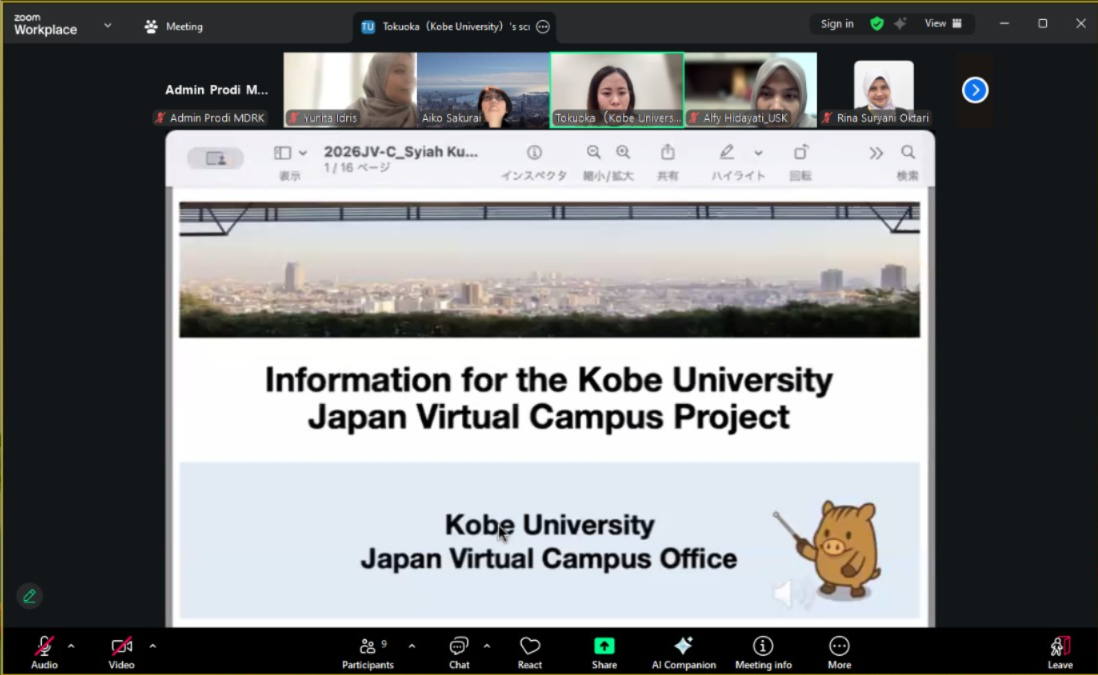Click the rotate page icon
The image size is (1098, 675).
click(800, 152)
